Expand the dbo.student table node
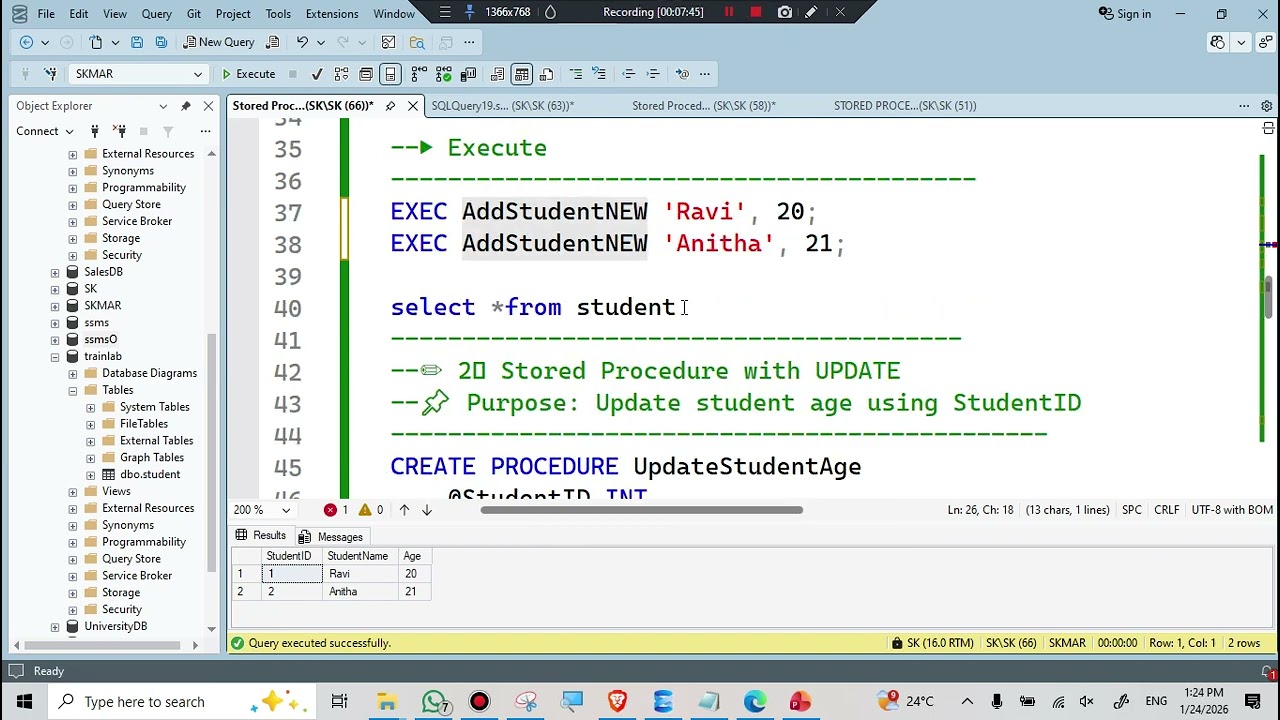This screenshot has width=1280, height=720. 91,475
